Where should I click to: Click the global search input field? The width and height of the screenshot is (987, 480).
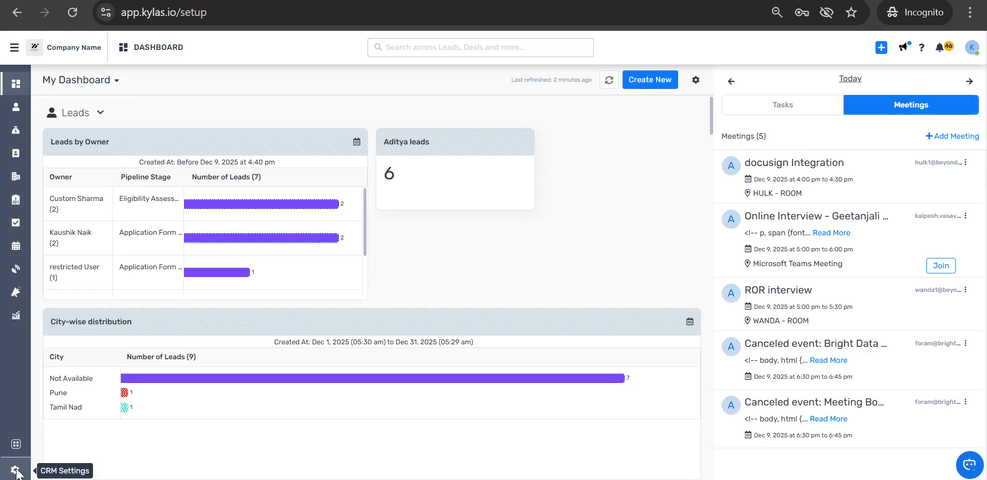tap(480, 47)
